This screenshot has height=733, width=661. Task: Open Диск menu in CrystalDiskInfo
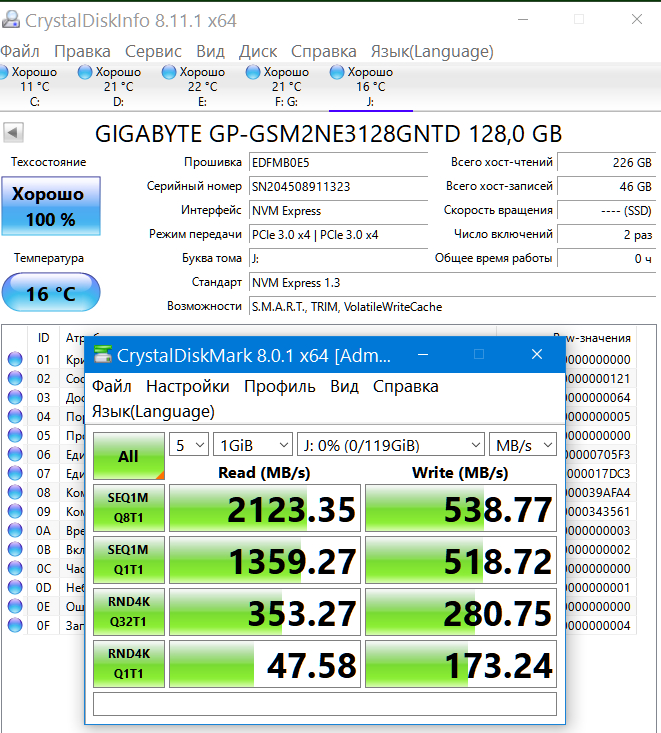258,51
